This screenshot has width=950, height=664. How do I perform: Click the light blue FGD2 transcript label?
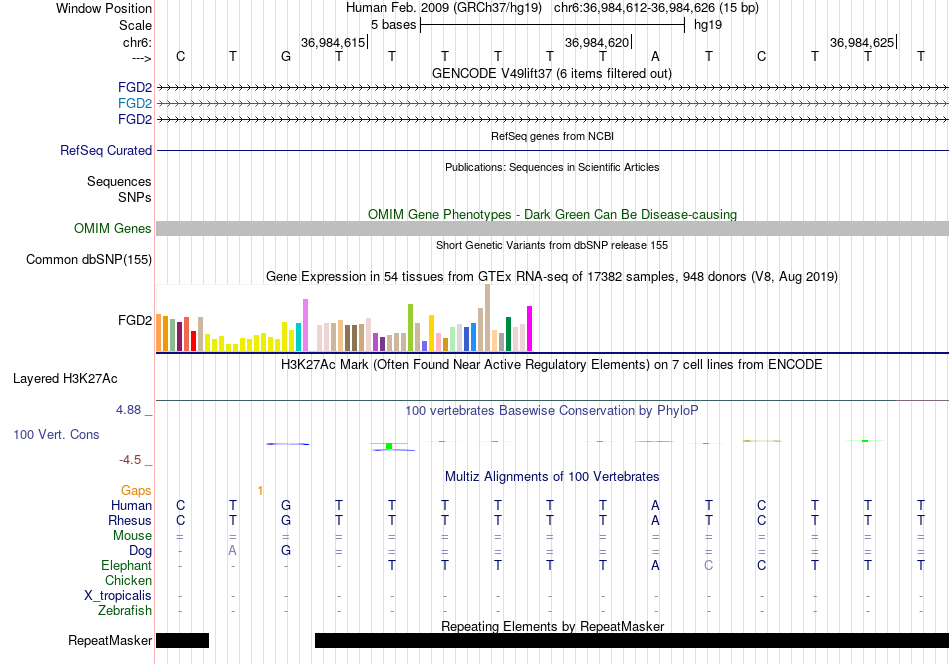click(135, 104)
